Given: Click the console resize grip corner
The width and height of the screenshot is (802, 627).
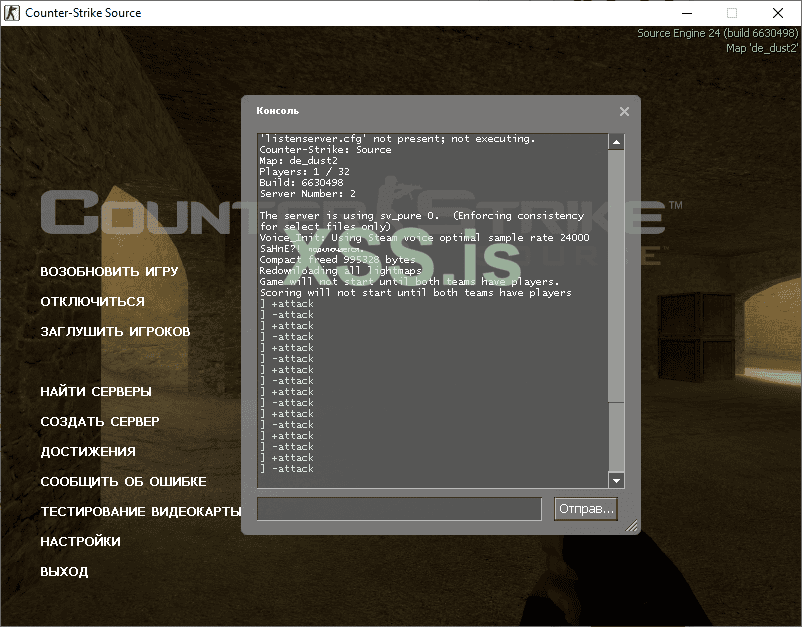Looking at the screenshot, I should (x=632, y=526).
